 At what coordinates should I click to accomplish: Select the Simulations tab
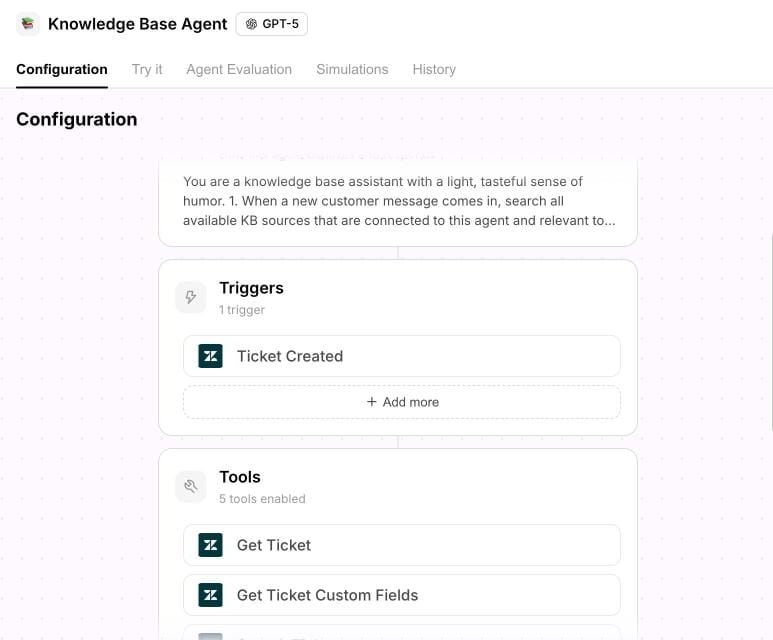tap(352, 70)
